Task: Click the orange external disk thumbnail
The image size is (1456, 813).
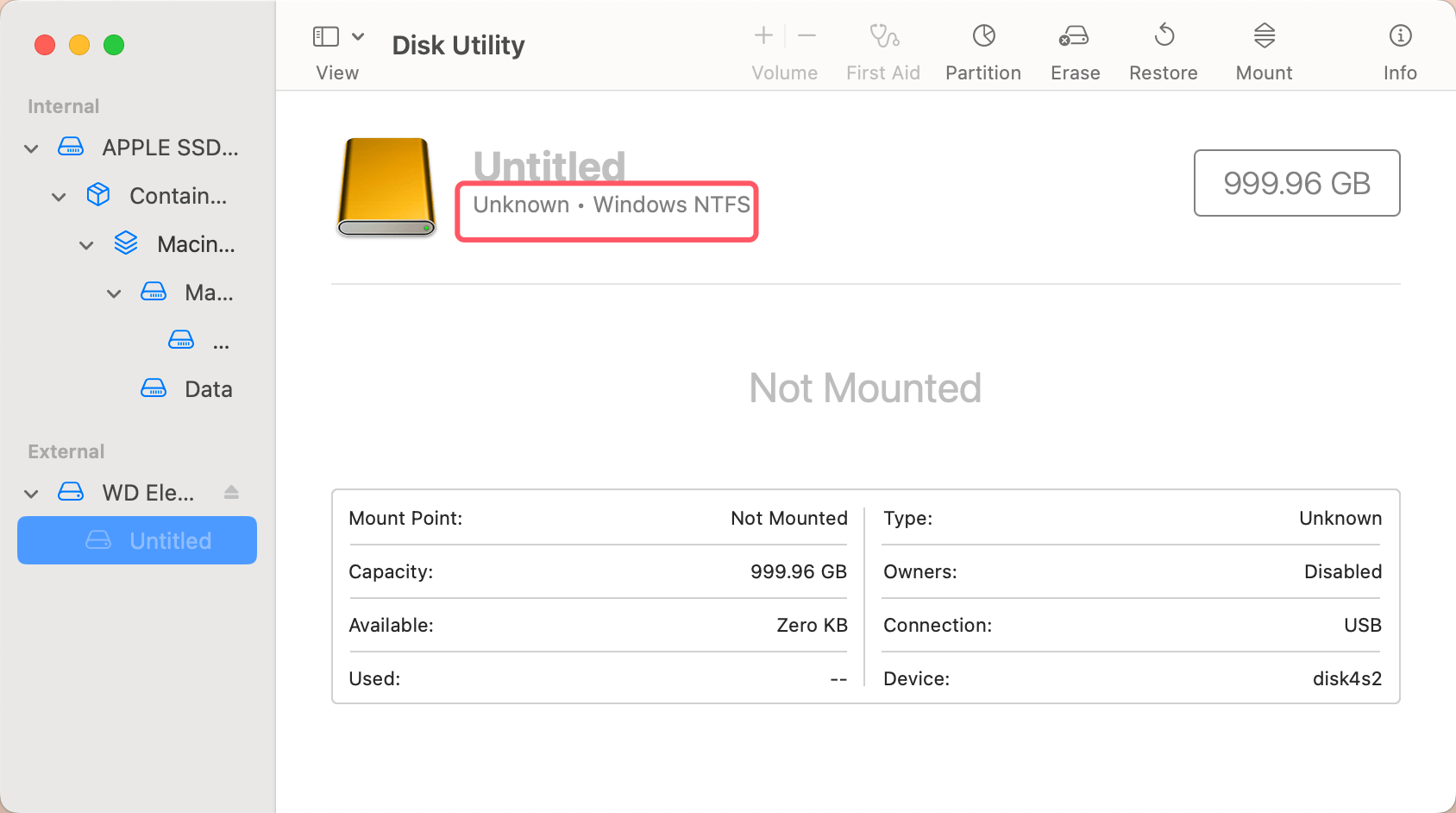Action: point(386,187)
